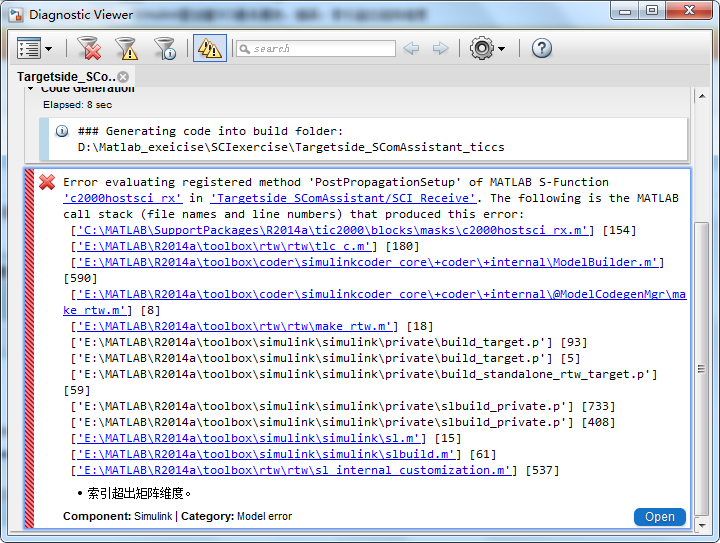
Task: Click the red error X icon
Action: tap(47, 182)
